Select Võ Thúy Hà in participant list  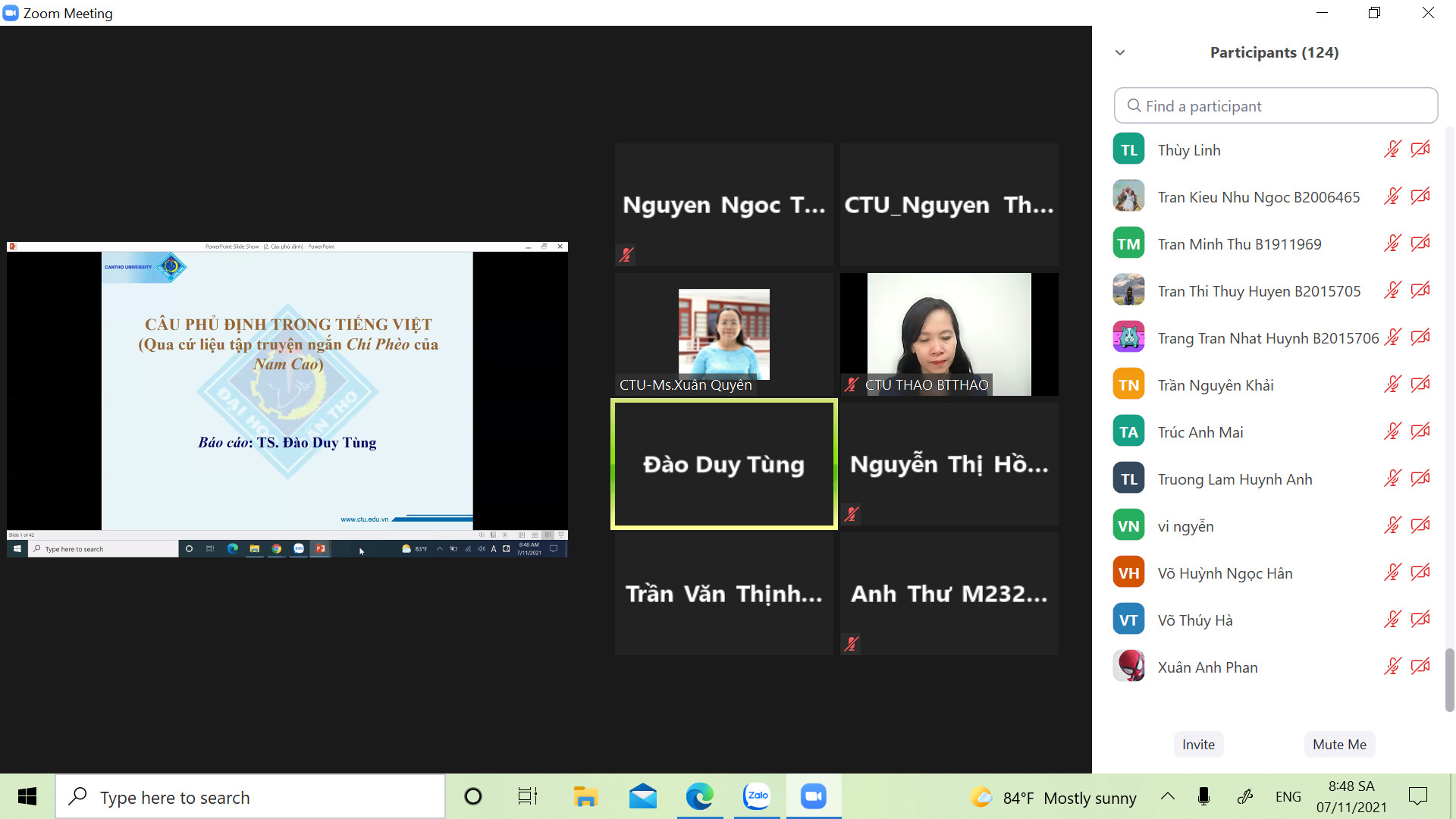tap(1195, 620)
